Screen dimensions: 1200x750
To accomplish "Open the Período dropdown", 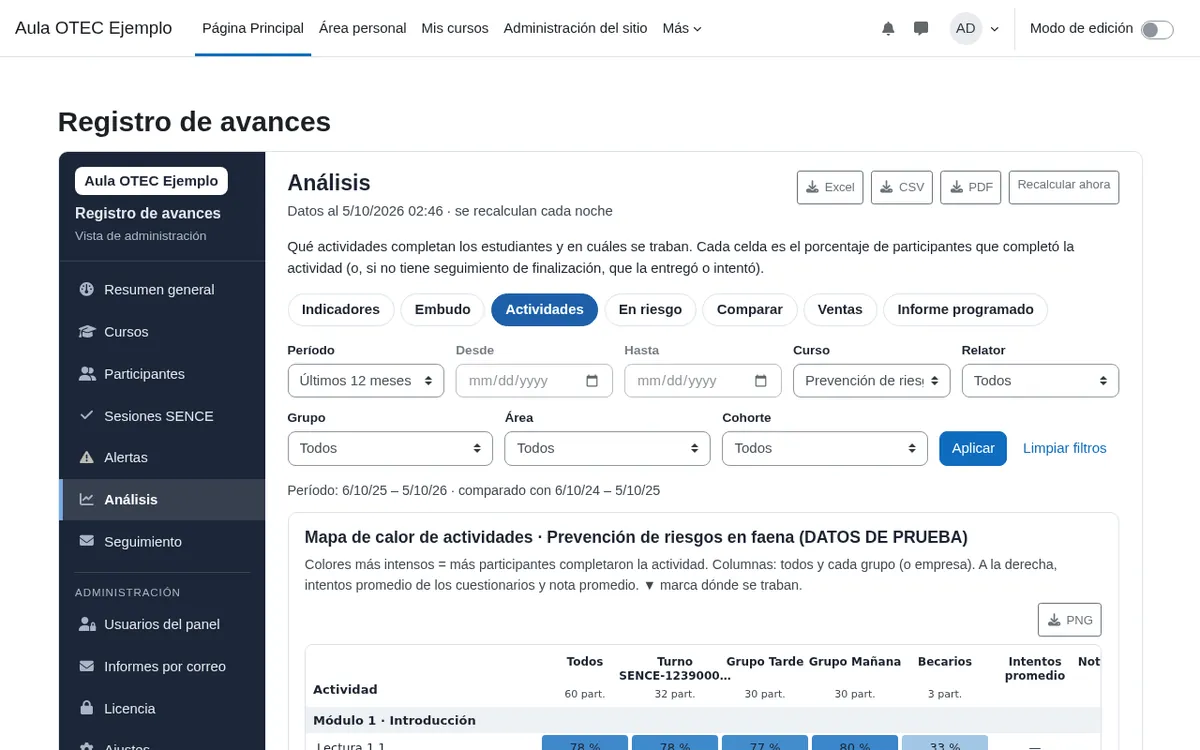I will click(x=366, y=381).
